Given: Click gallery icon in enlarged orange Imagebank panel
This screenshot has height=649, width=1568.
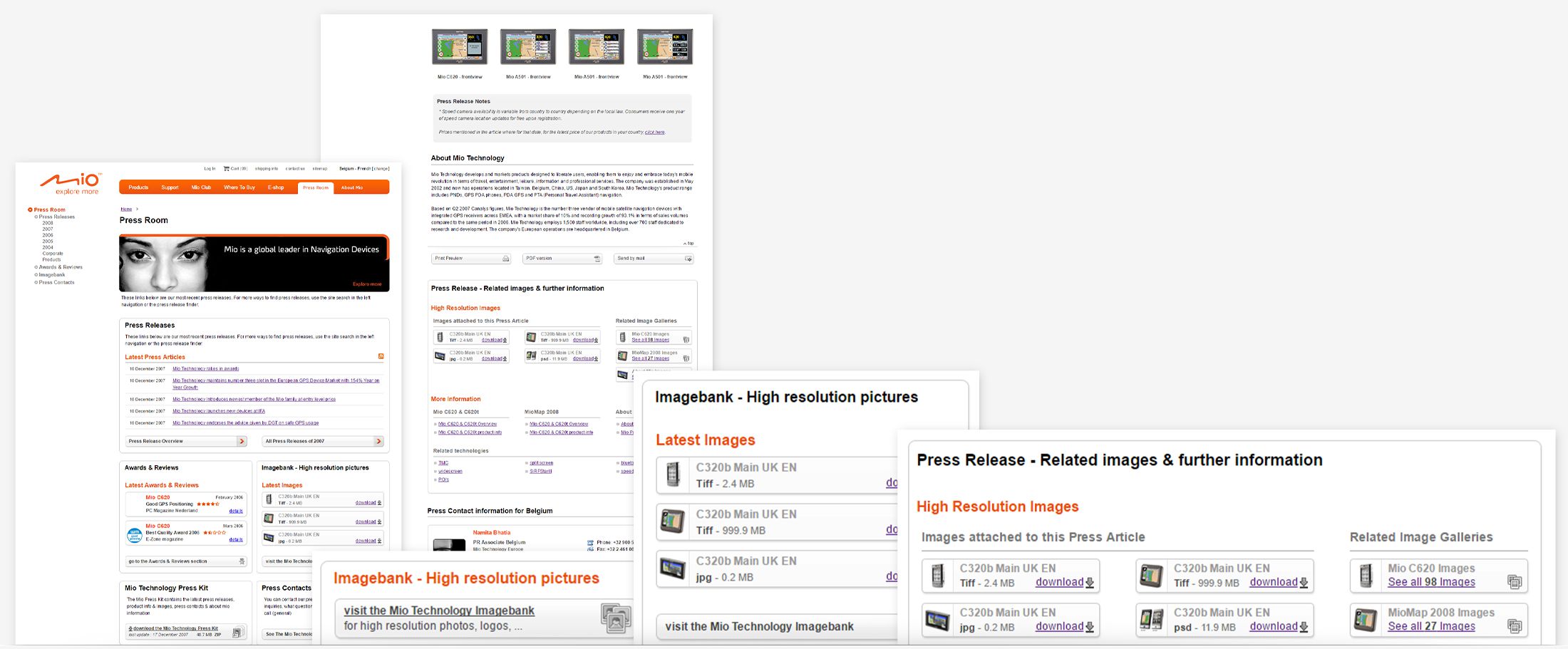Looking at the screenshot, I should [x=615, y=618].
